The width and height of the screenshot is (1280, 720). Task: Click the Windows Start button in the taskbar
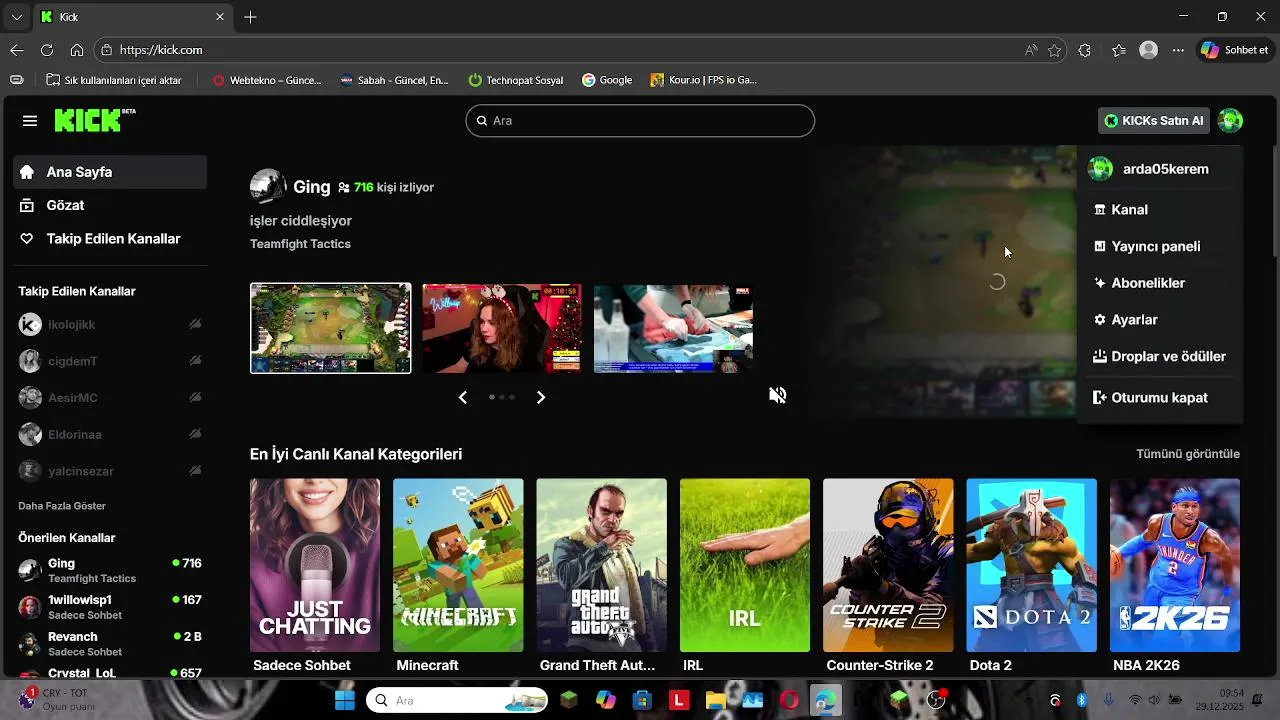click(344, 700)
